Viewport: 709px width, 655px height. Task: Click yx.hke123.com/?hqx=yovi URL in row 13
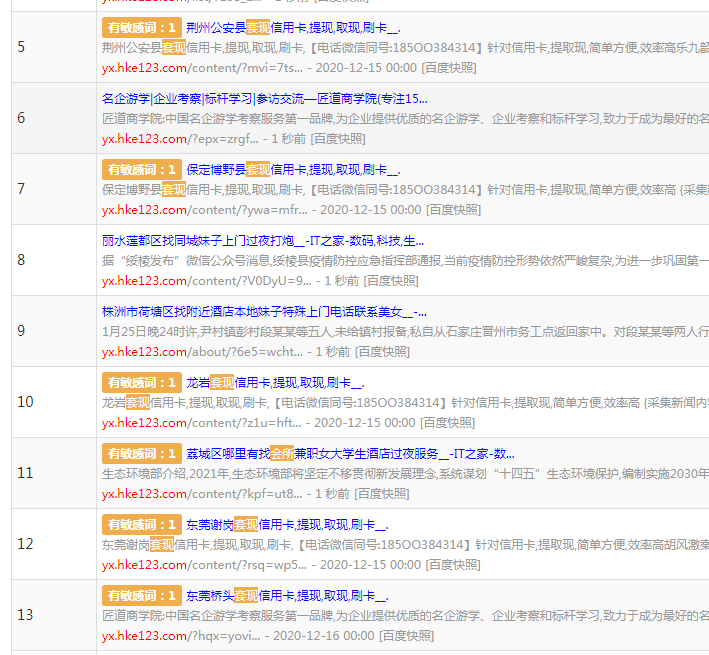pyautogui.click(x=181, y=636)
